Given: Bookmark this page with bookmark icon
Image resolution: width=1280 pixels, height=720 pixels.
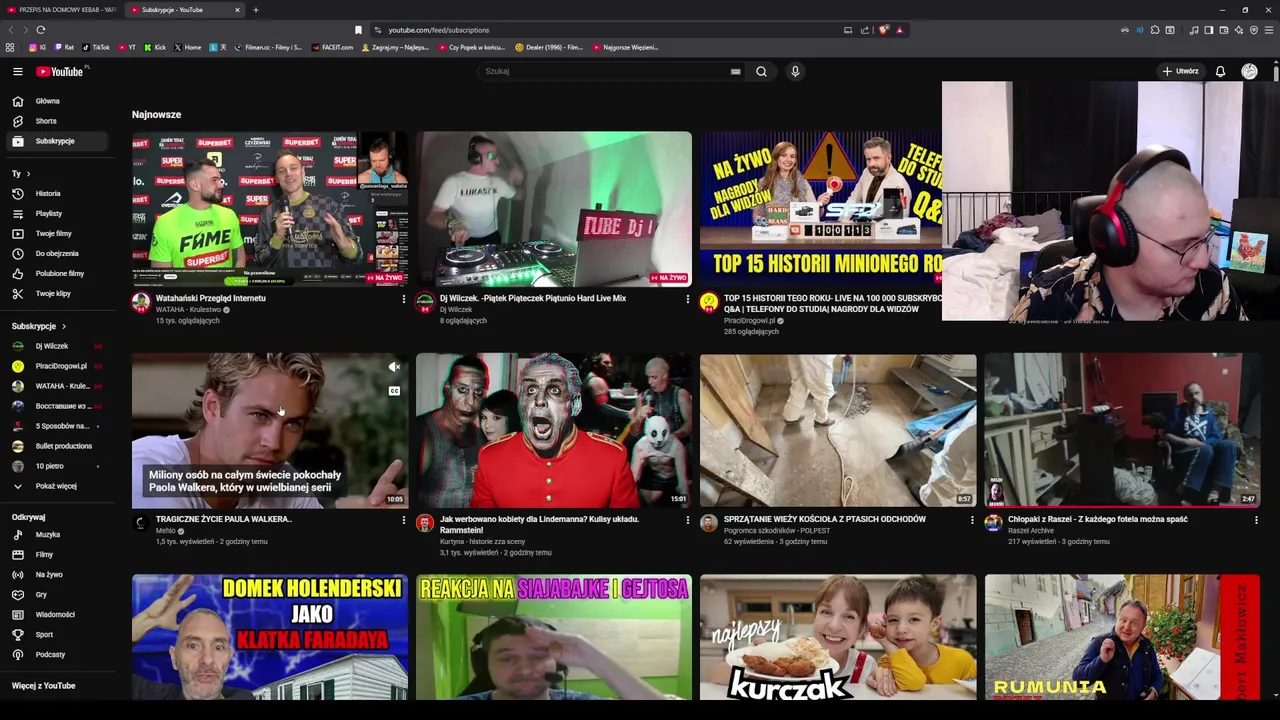Looking at the screenshot, I should (358, 30).
